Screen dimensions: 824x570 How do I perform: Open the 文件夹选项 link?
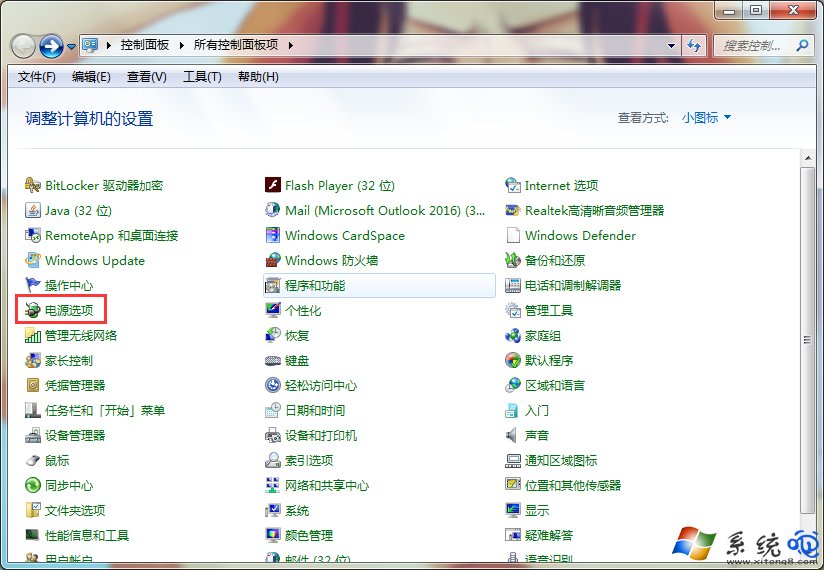75,510
